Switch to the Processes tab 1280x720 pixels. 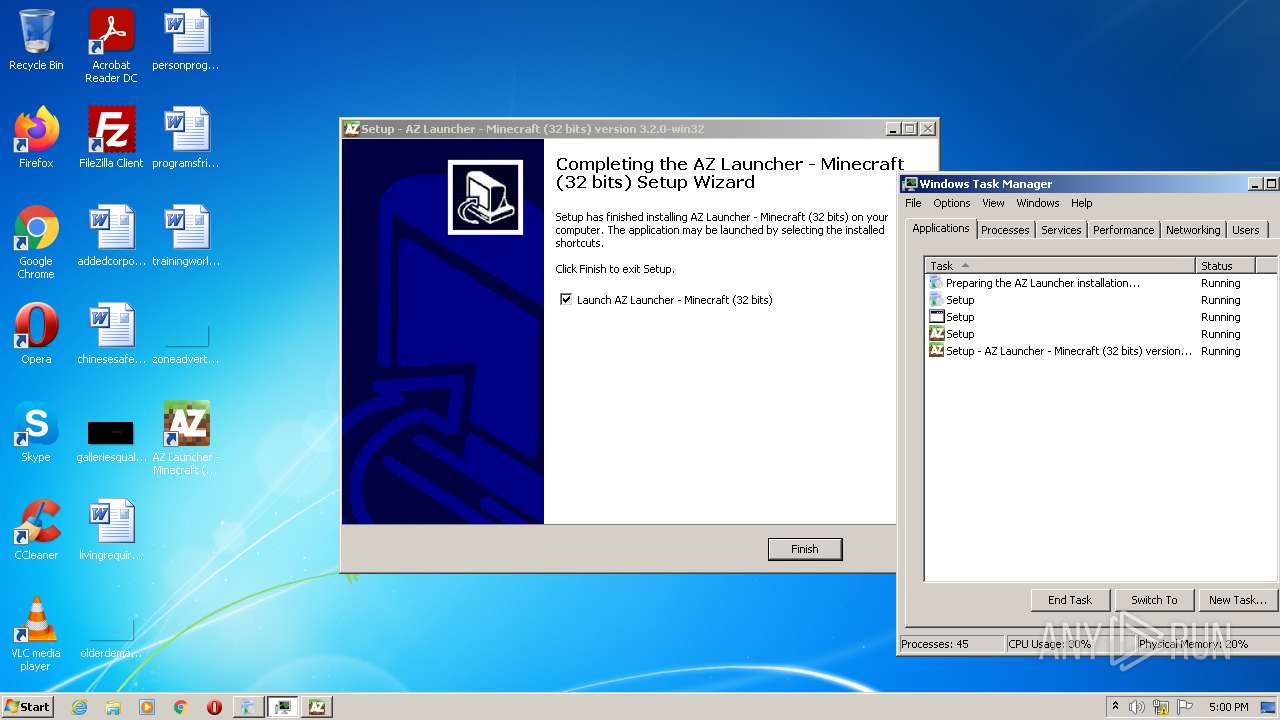click(x=1005, y=230)
